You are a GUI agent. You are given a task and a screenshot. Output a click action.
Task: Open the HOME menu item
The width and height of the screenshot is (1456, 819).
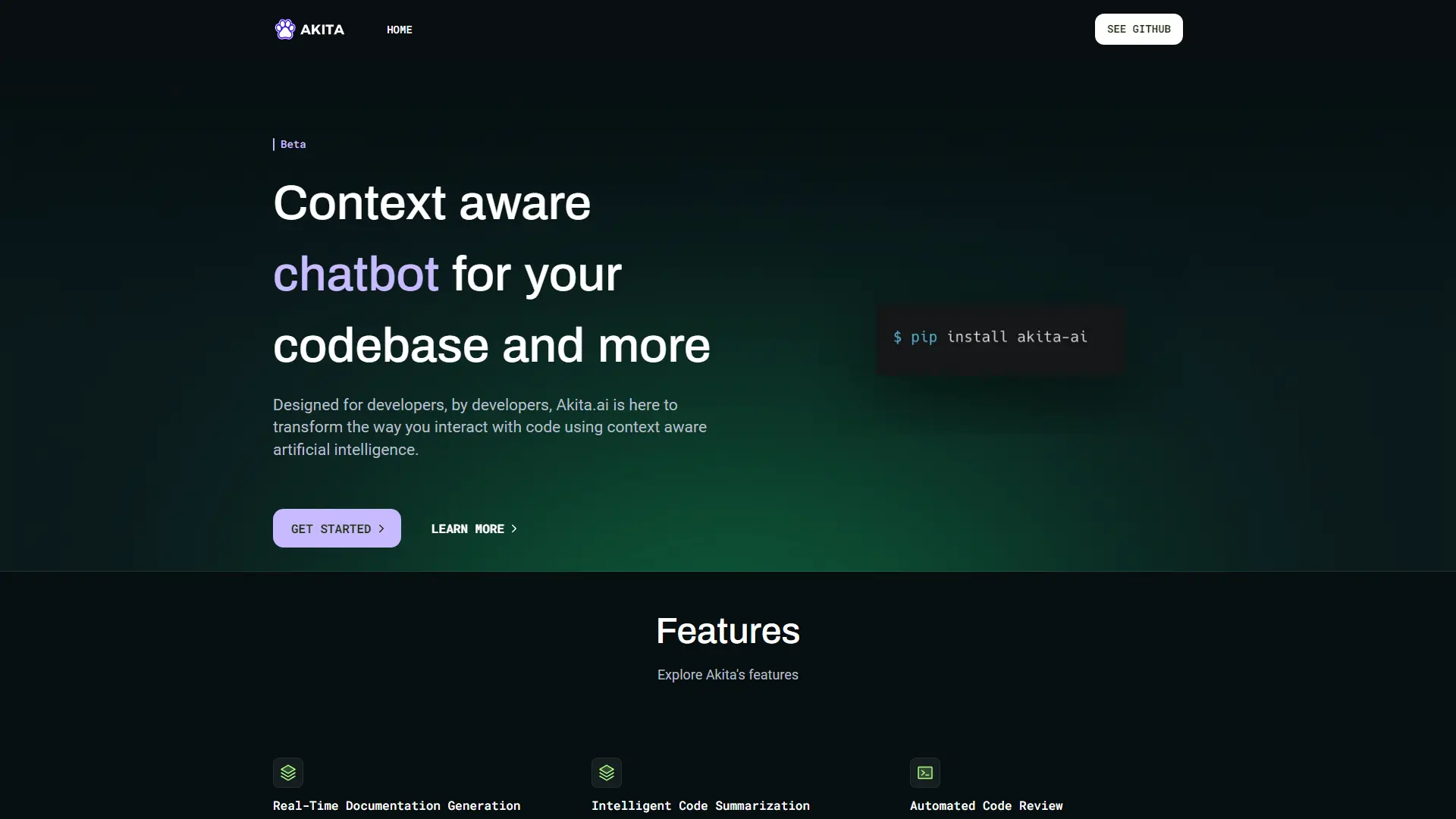pyautogui.click(x=399, y=30)
